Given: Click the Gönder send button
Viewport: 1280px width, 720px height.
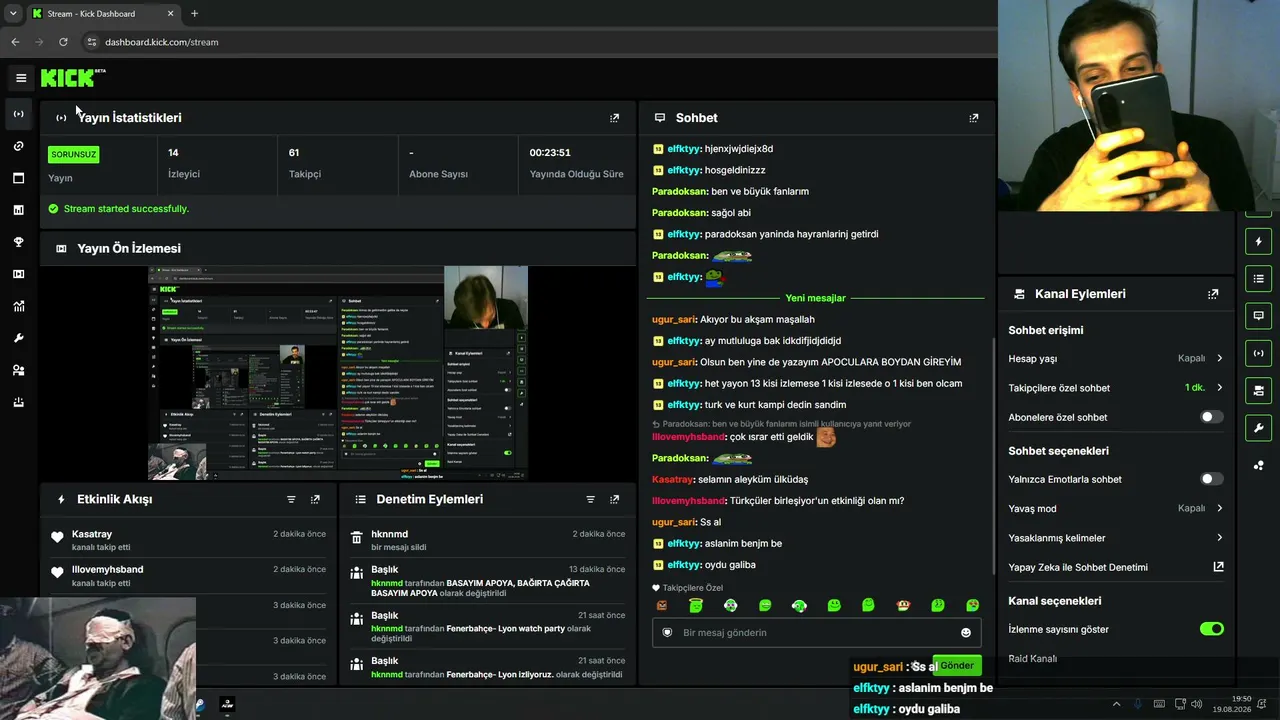Looking at the screenshot, I should coord(955,666).
